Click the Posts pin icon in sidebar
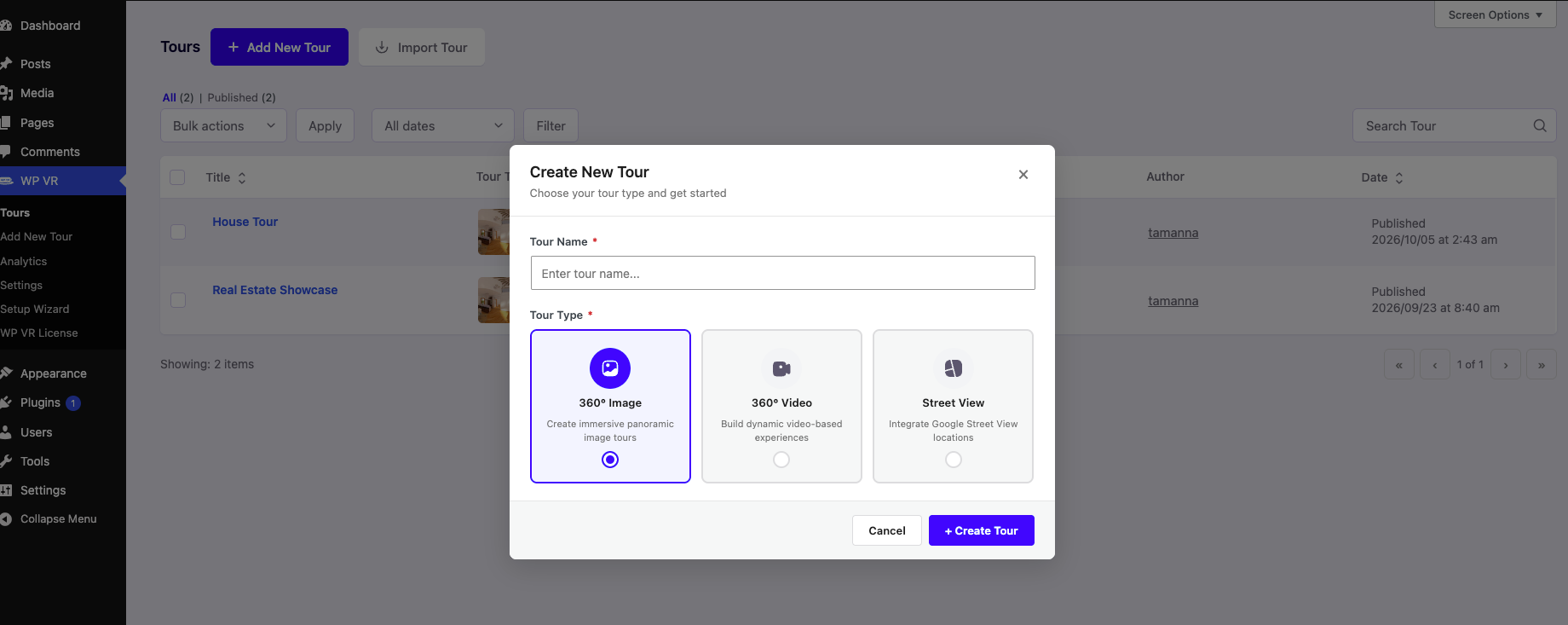 point(5,64)
